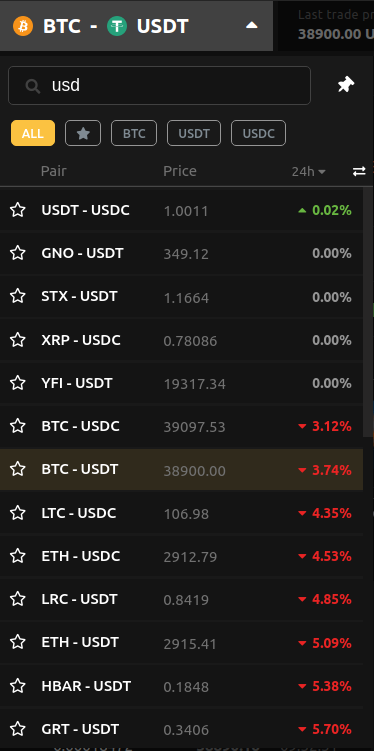Screen dimensions: 374x751
Task: Filter pairs by USDT market
Action: point(194,133)
